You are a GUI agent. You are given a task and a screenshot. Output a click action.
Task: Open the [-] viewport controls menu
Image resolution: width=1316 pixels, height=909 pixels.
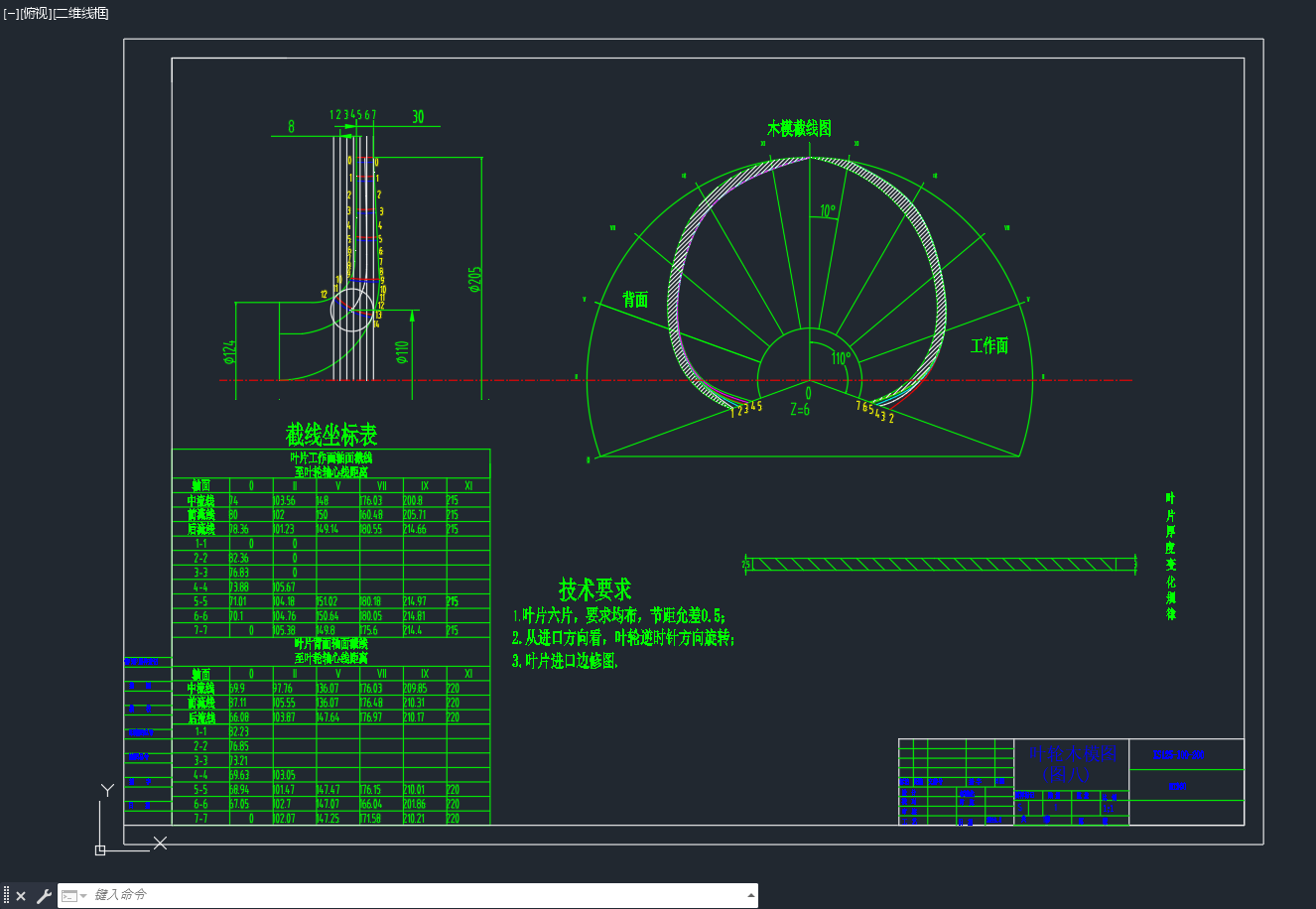click(x=11, y=13)
